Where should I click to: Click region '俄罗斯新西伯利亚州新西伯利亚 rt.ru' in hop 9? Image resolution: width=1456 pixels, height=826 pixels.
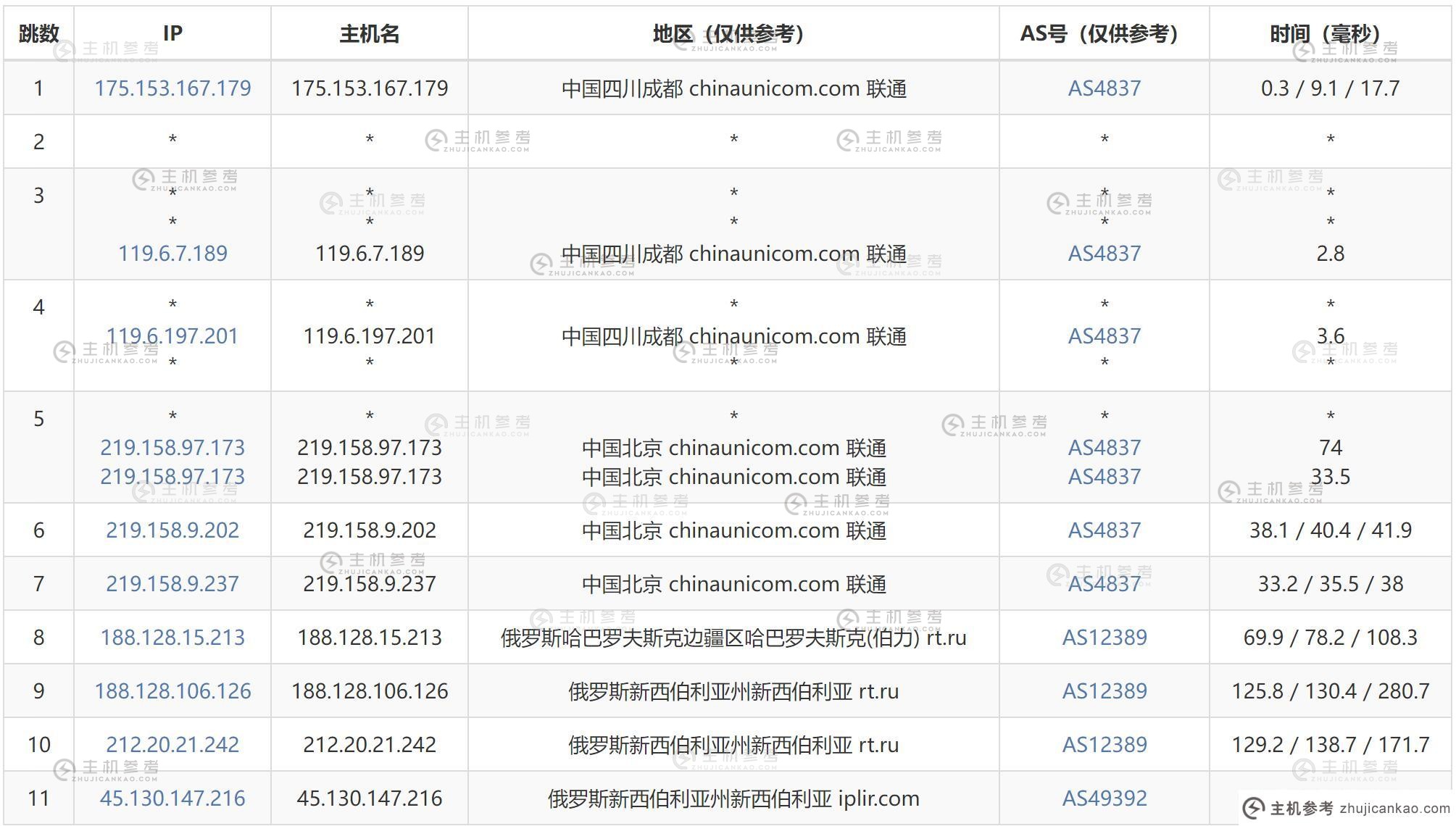click(733, 691)
